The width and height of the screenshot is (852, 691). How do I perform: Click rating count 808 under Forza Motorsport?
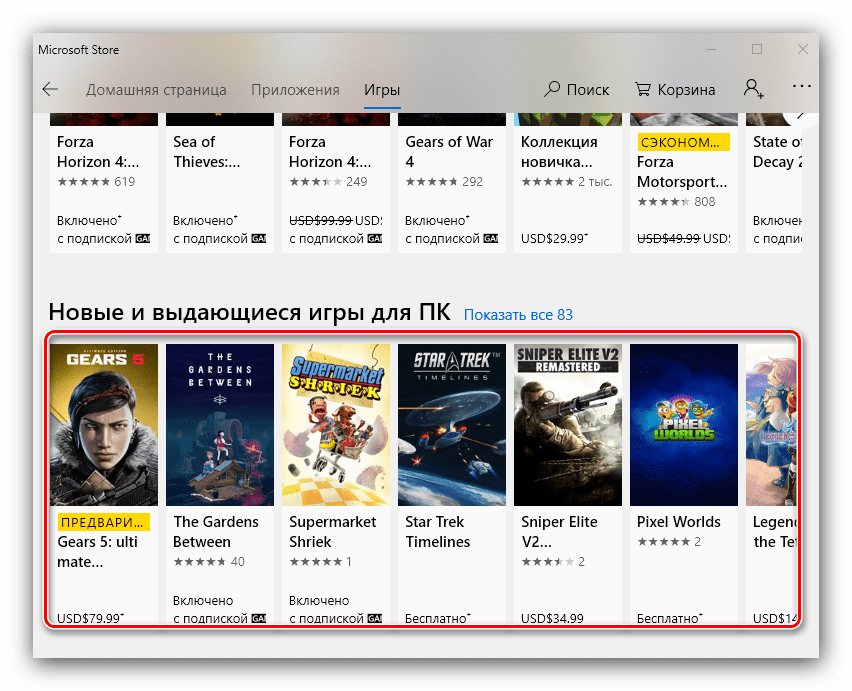tap(705, 202)
